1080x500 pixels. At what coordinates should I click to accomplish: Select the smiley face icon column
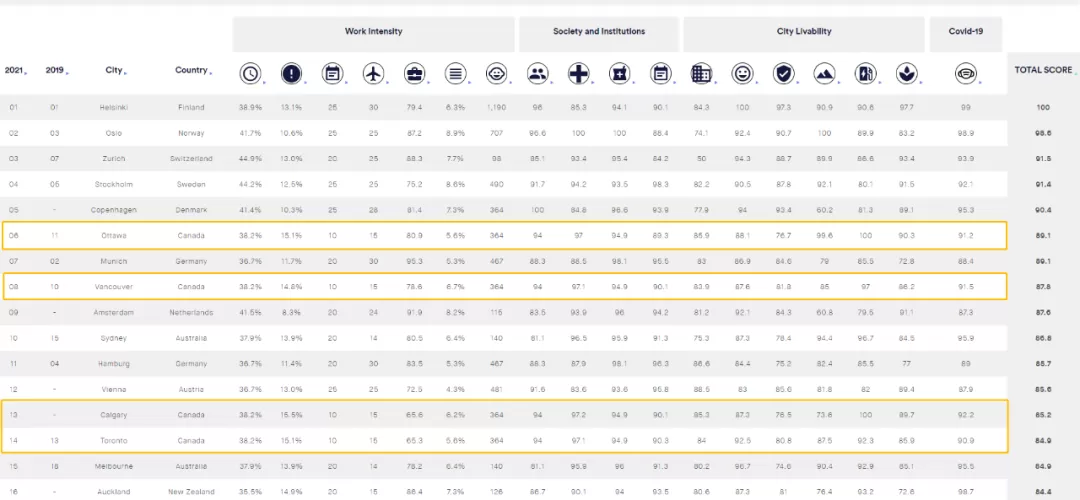click(742, 73)
